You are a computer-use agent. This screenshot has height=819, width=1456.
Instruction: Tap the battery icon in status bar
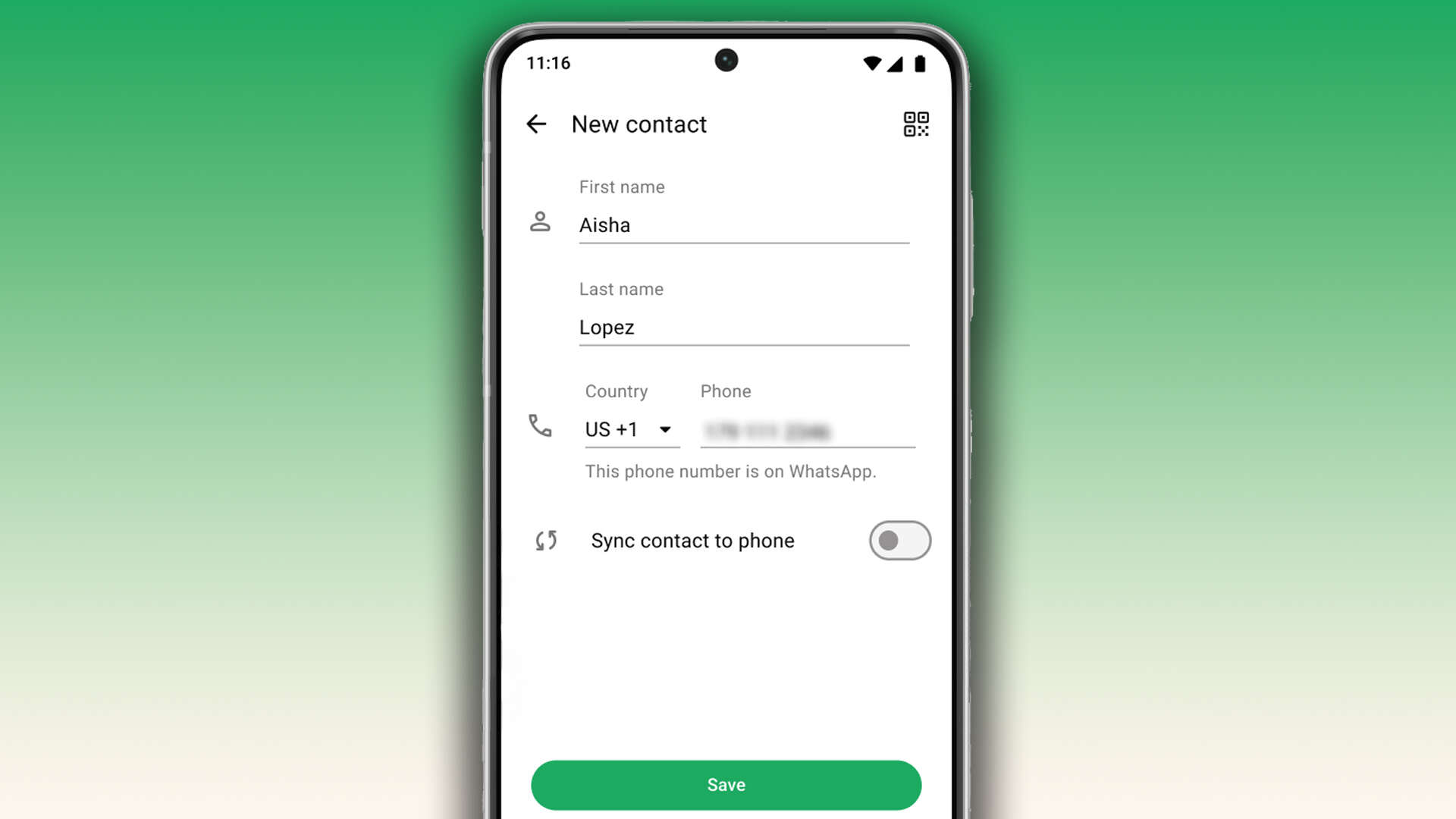coord(920,62)
